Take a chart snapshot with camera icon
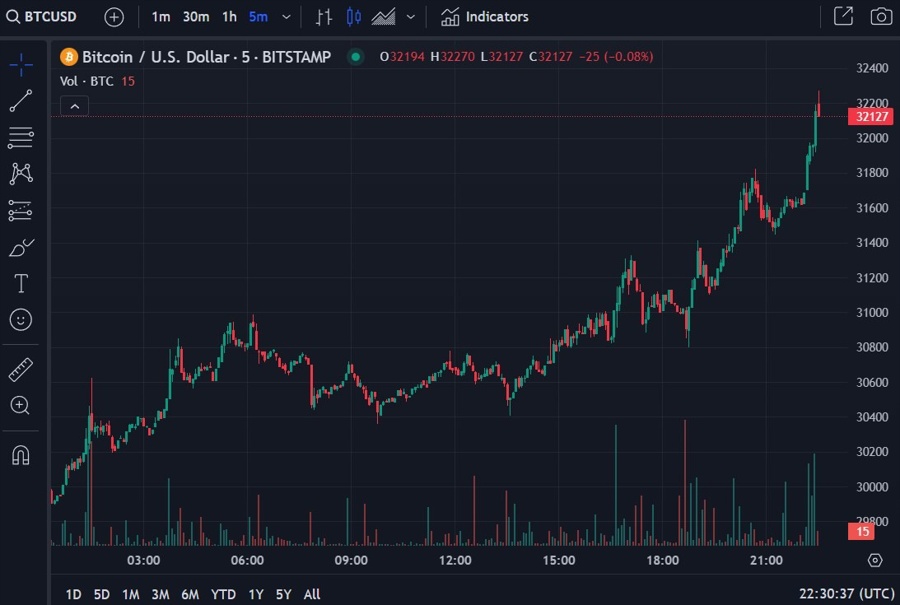This screenshot has width=900, height=605. [881, 16]
